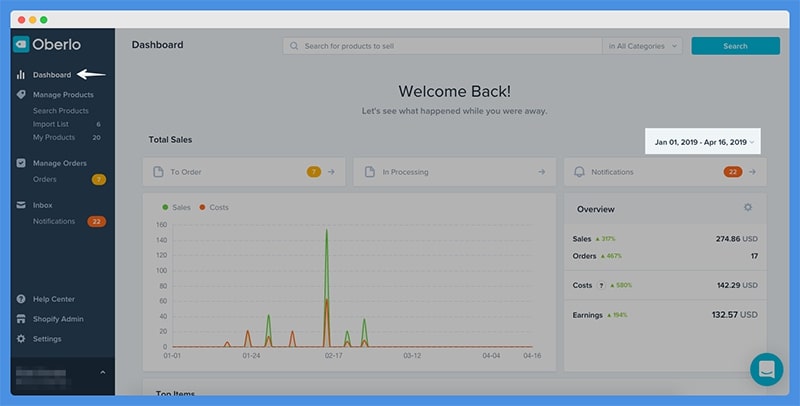The width and height of the screenshot is (800, 406).
Task: Click the Inbox envelope icon
Action: tap(21, 205)
